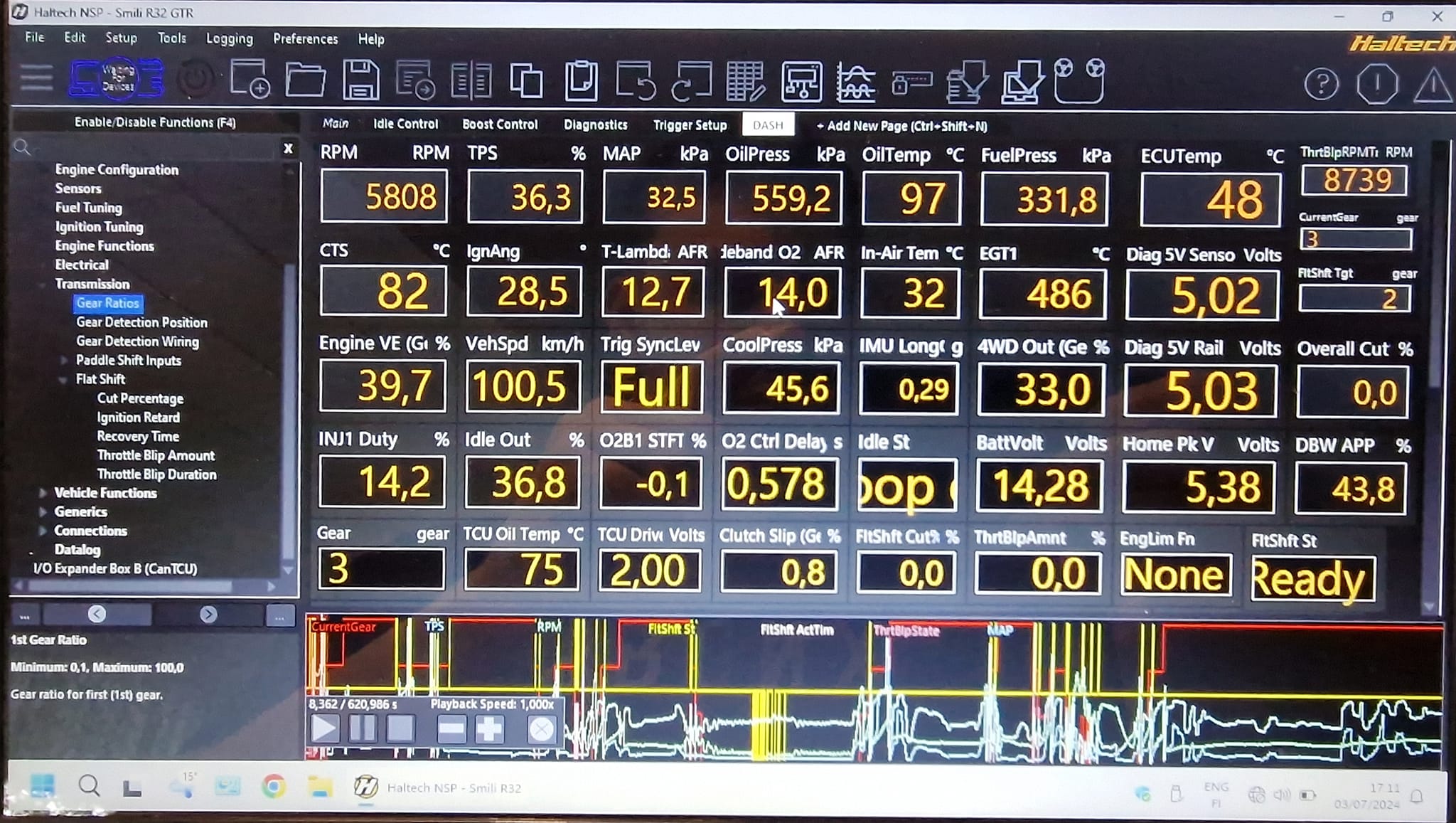
Task: Click the table edit icon with pencil
Action: tap(745, 80)
